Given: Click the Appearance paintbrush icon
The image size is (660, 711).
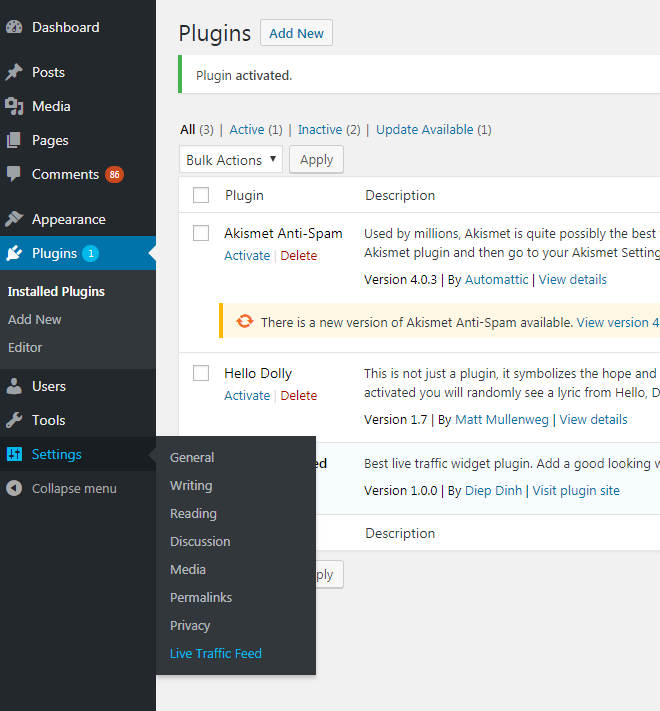Looking at the screenshot, I should tap(14, 219).
